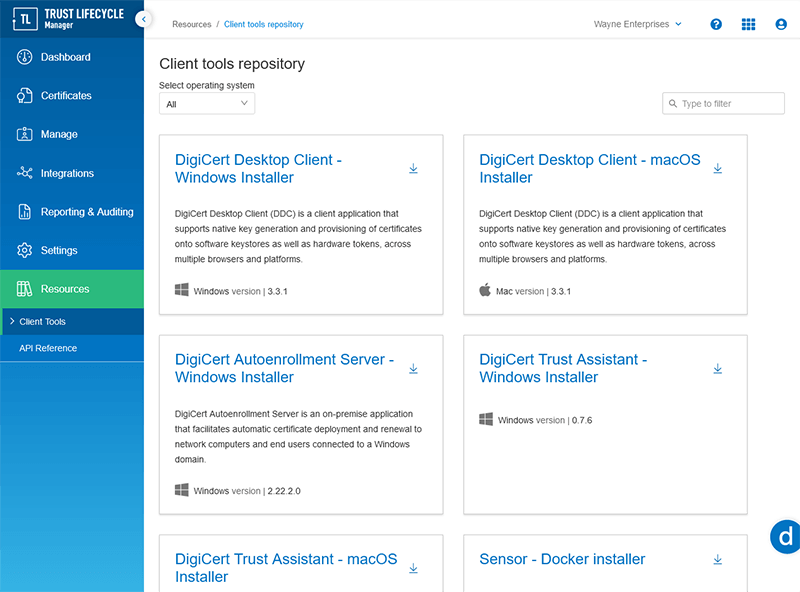Click the magnifier icon in filter box

(673, 104)
